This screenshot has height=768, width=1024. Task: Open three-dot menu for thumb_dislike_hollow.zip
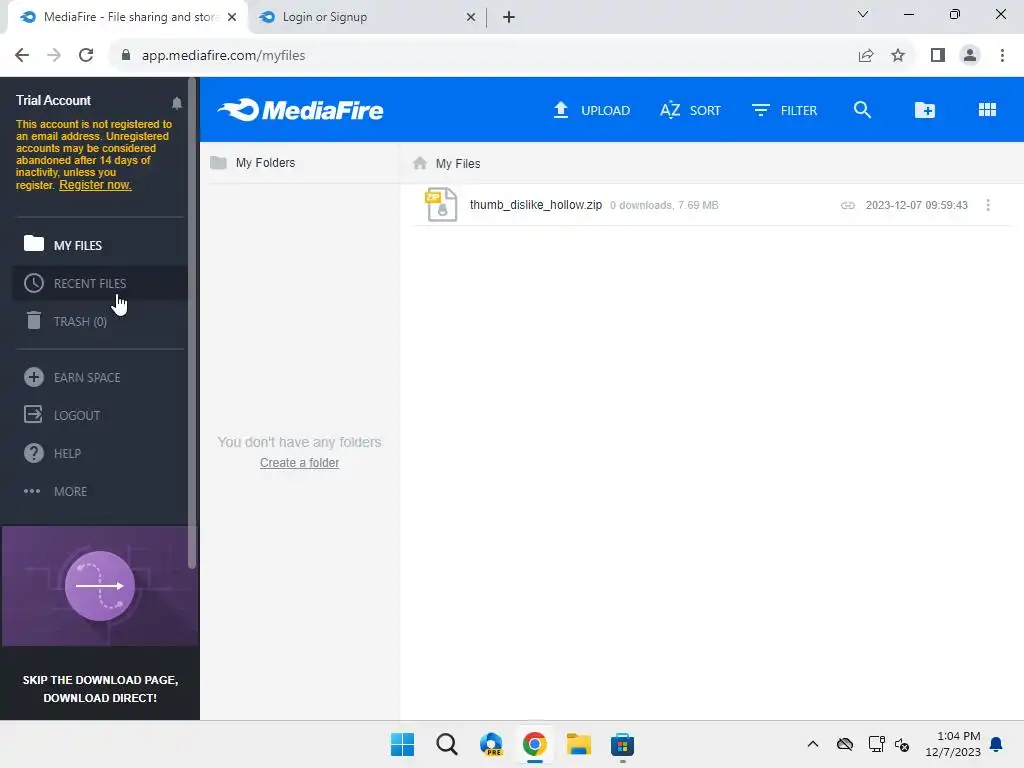click(x=987, y=205)
